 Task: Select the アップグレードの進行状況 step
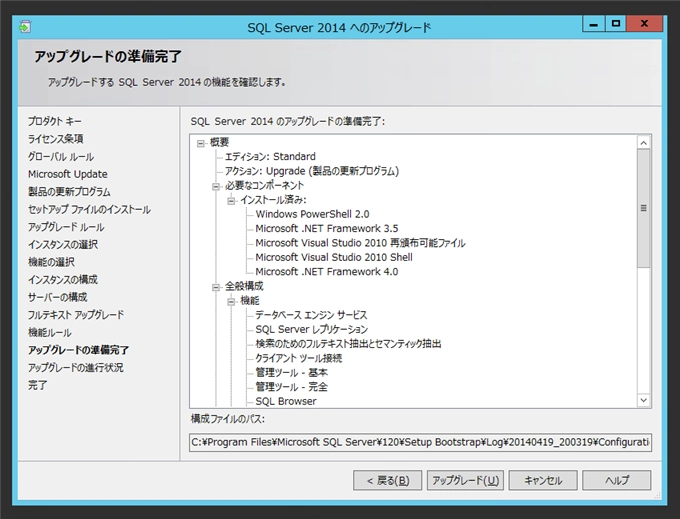click(75, 368)
